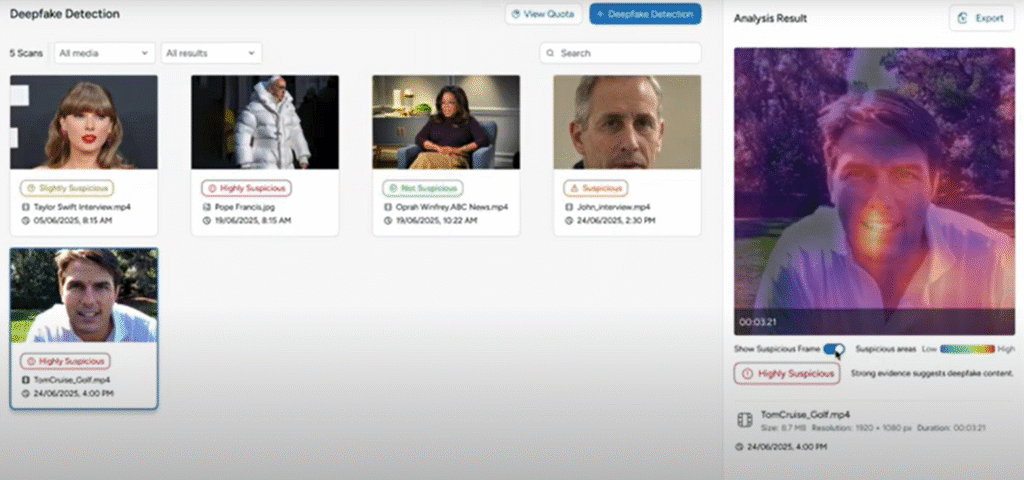Click the suspicious areas Low-High color scale
Image resolution: width=1024 pixels, height=480 pixels.
[x=967, y=349]
